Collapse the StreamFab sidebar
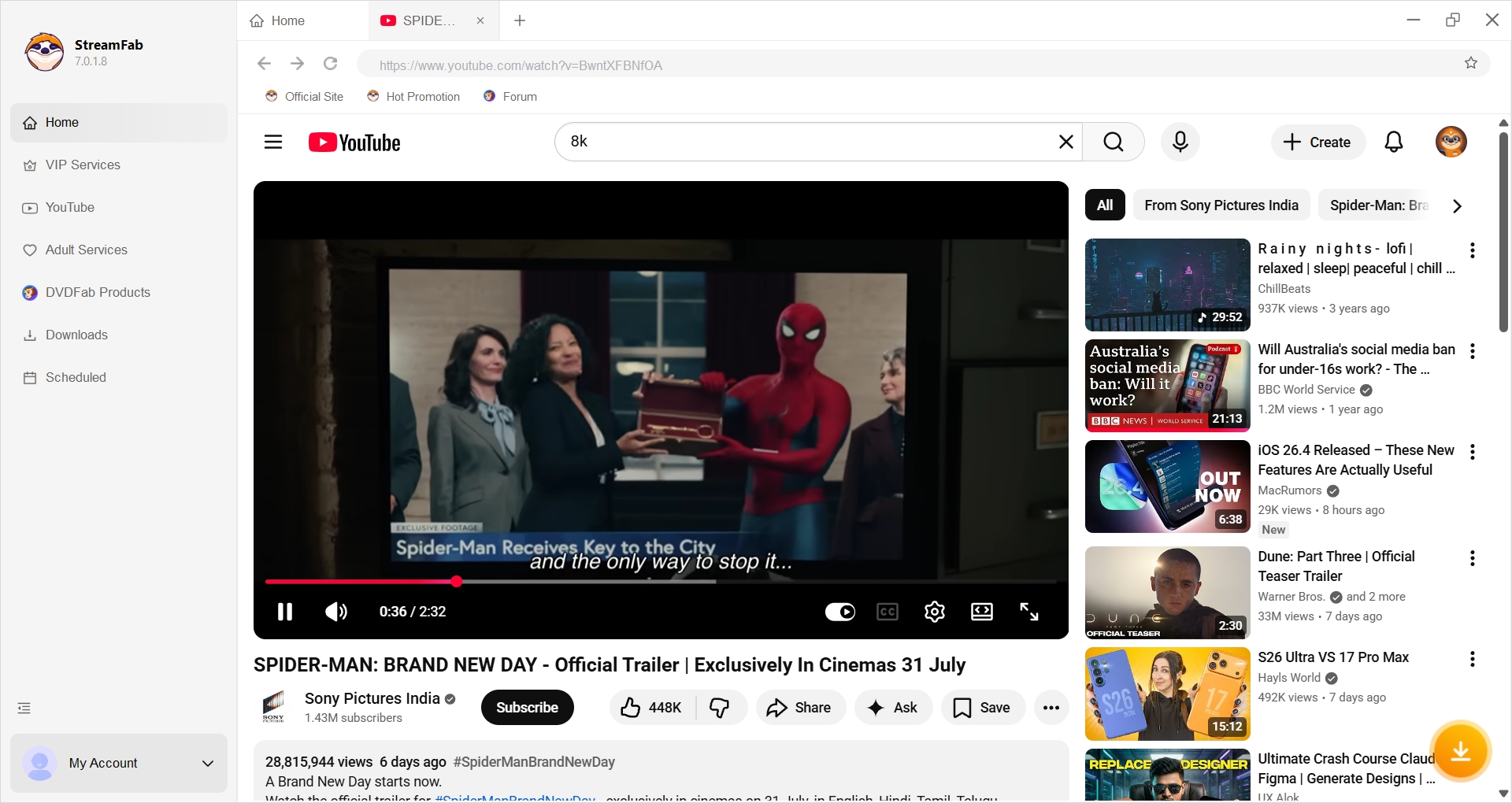Image resolution: width=1512 pixels, height=803 pixels. click(x=24, y=708)
